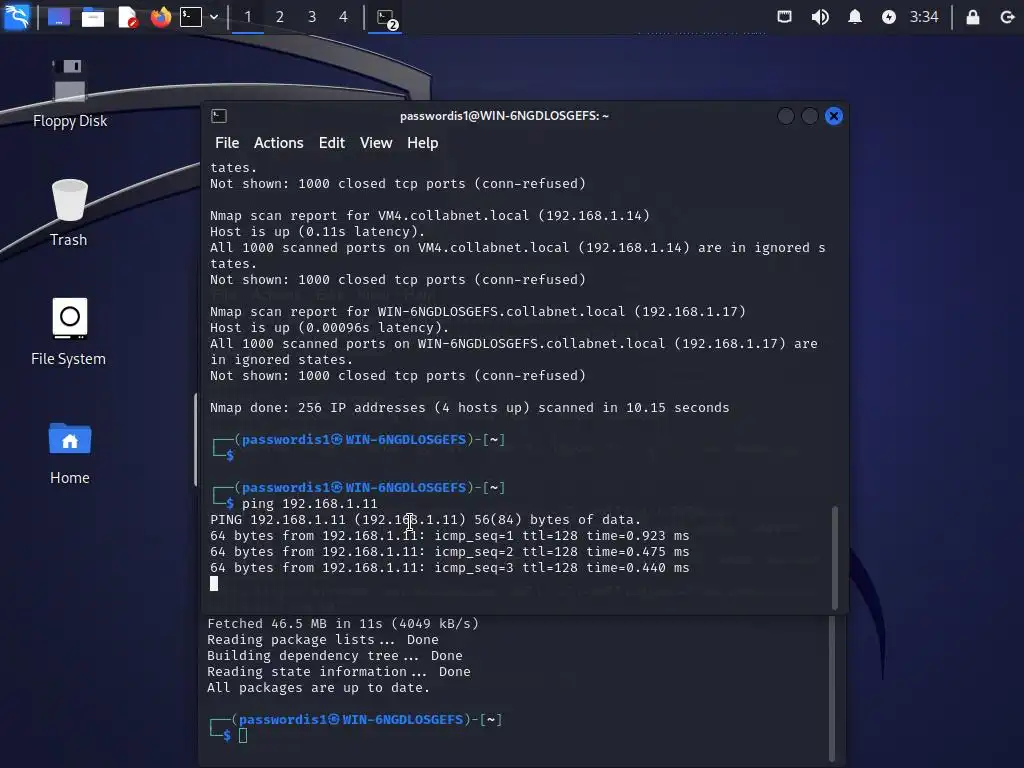Open the Actions menu in terminal
Screen dimensions: 1024x768
coord(278,143)
